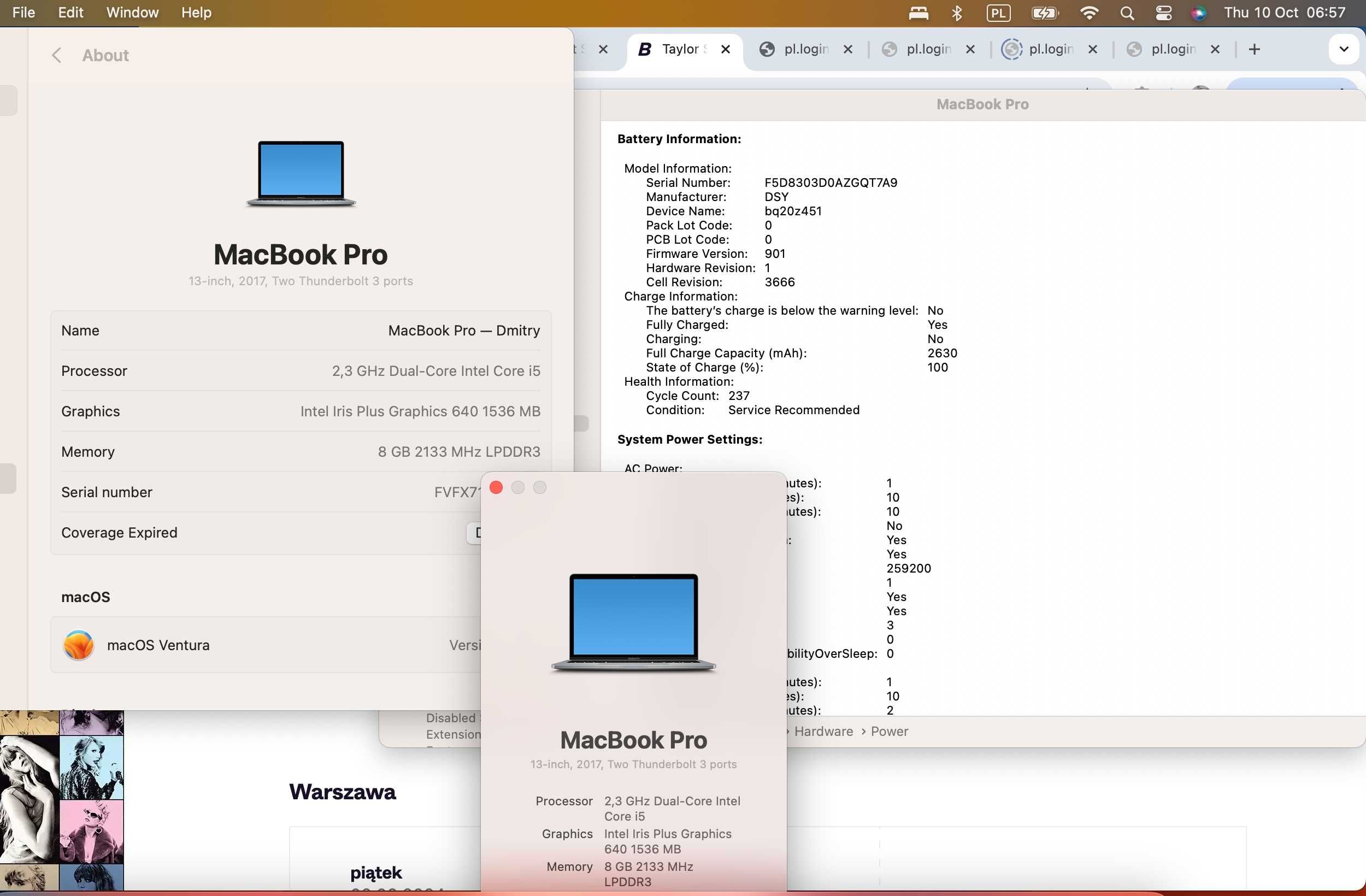This screenshot has height=896, width=1366.
Task: Open Control Center in menu bar
Action: (1164, 13)
